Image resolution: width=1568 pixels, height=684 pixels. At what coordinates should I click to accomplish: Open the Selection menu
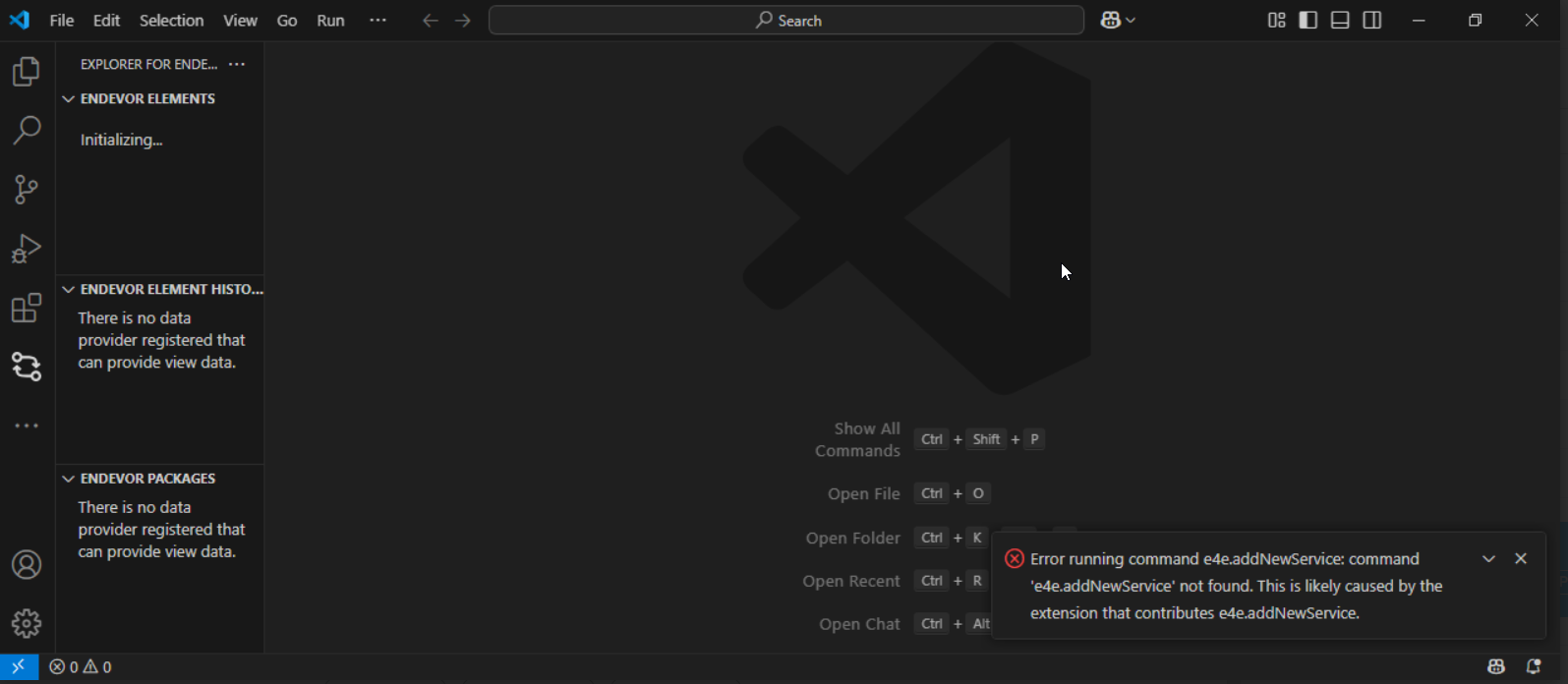tap(171, 21)
